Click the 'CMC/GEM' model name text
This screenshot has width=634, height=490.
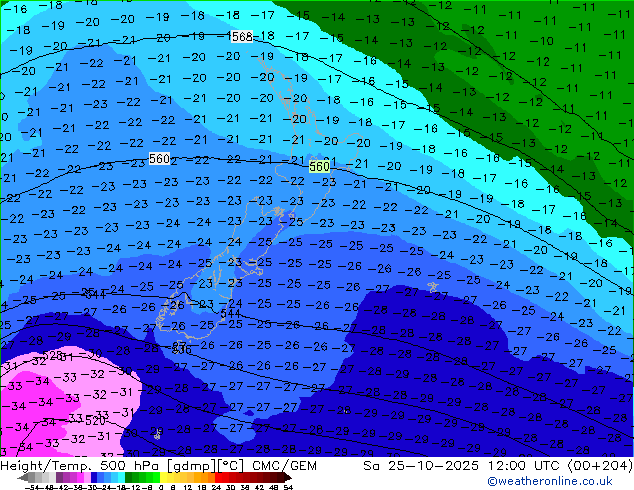(284, 466)
